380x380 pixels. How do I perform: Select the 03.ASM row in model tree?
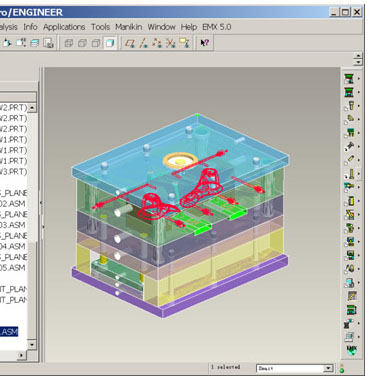click(14, 225)
